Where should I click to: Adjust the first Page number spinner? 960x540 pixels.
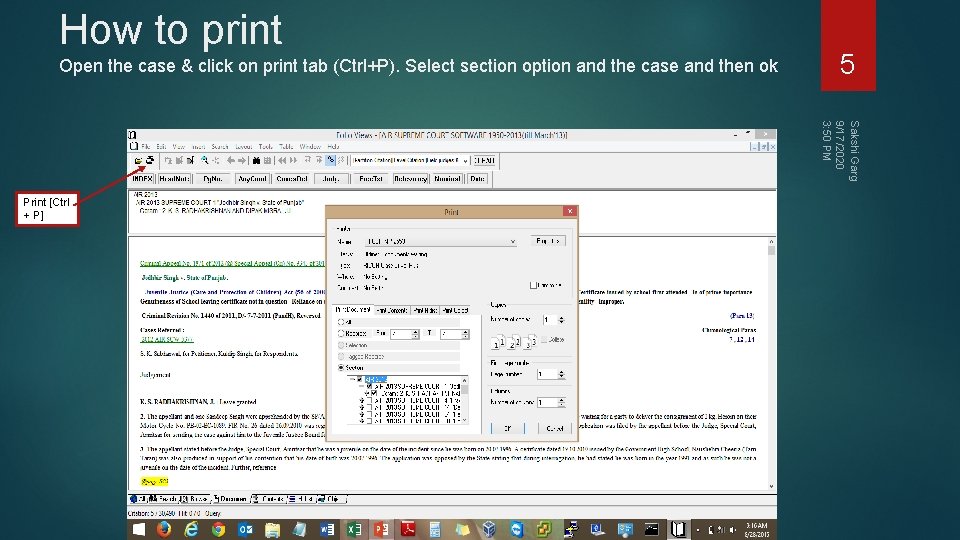coord(561,374)
